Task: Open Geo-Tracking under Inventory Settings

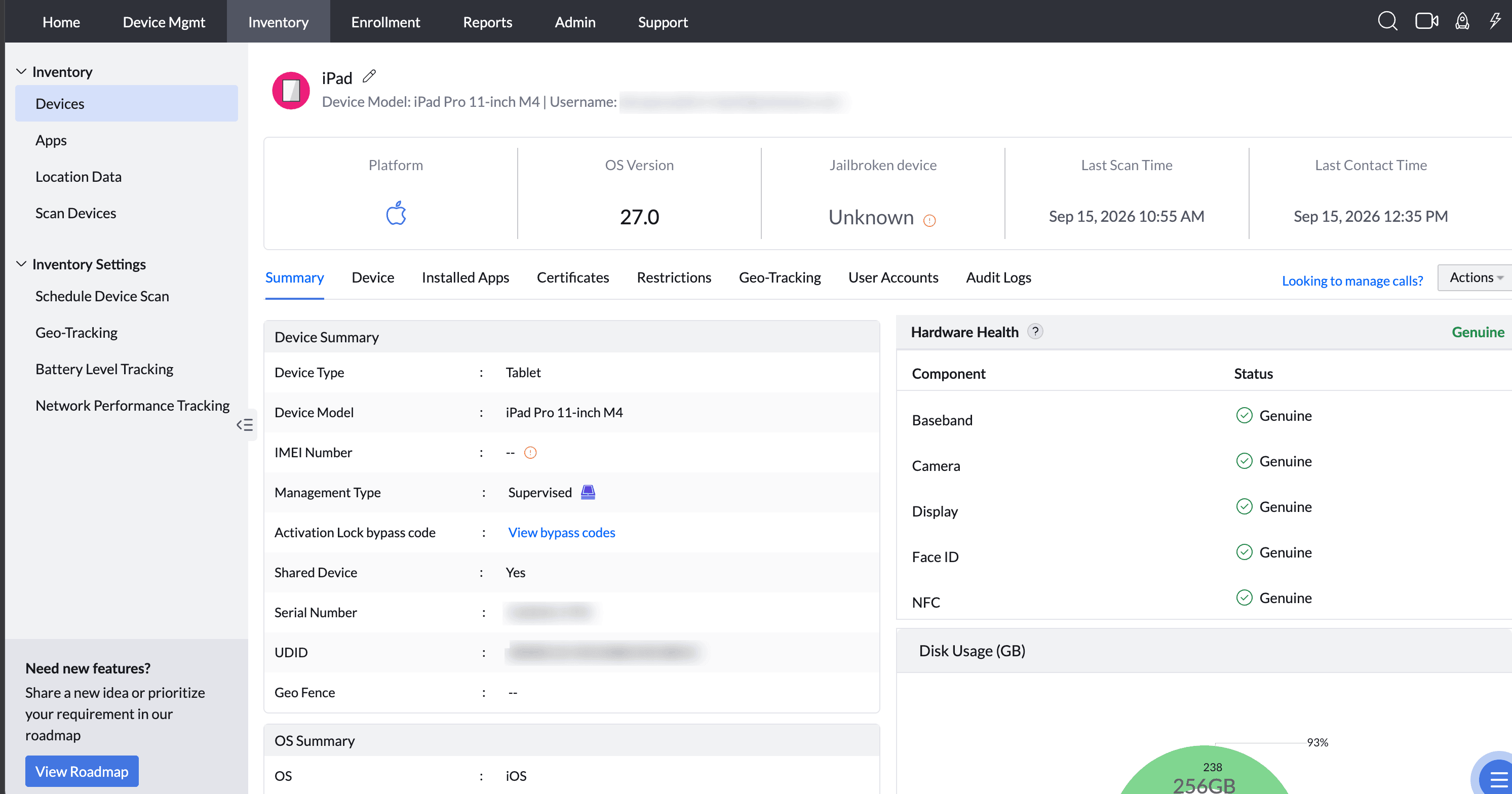Action: [76, 333]
